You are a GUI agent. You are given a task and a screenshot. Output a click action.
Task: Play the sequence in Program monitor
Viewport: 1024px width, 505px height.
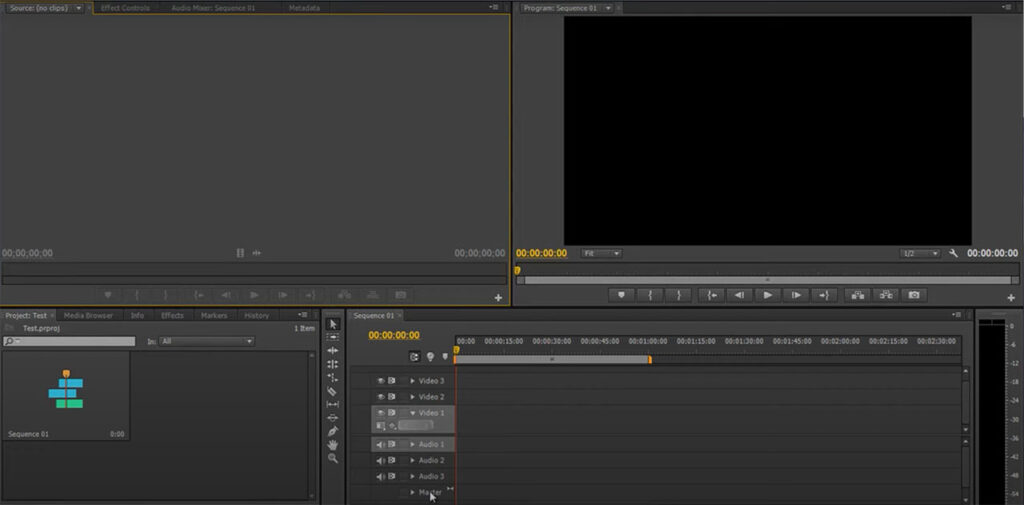768,295
